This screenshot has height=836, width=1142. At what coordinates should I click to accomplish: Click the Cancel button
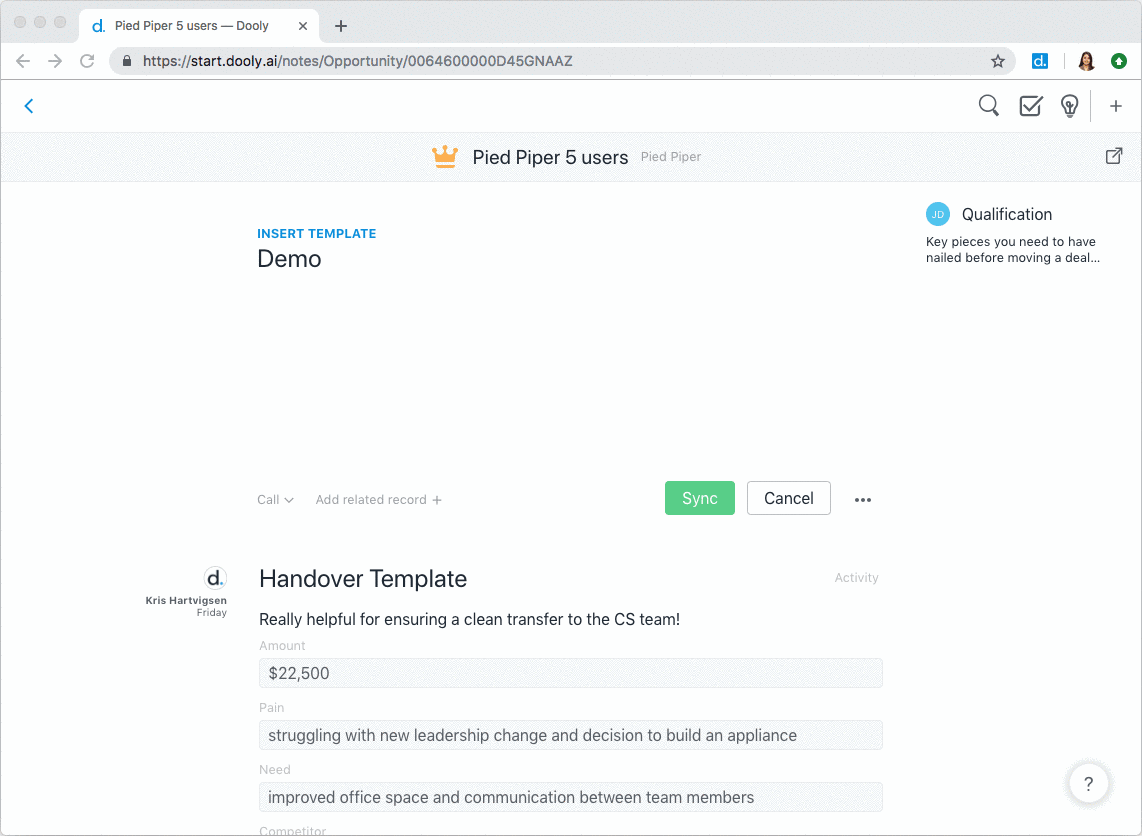click(788, 498)
